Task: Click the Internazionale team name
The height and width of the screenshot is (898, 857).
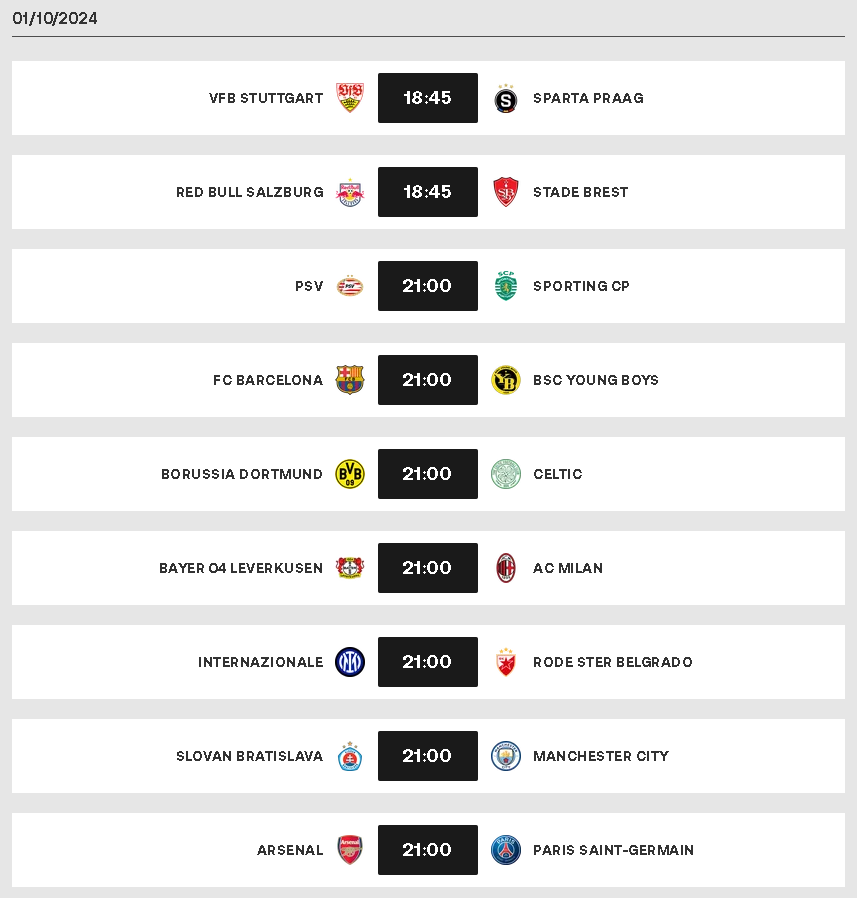Action: coord(261,662)
